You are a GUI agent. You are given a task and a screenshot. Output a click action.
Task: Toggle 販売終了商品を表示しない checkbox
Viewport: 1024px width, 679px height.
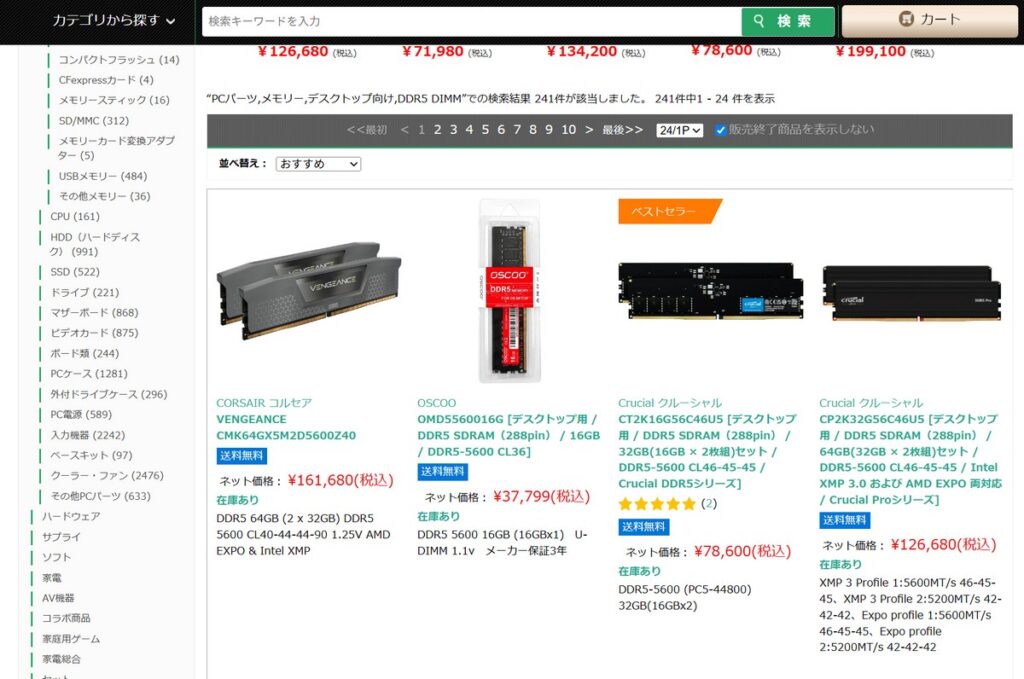pos(721,130)
